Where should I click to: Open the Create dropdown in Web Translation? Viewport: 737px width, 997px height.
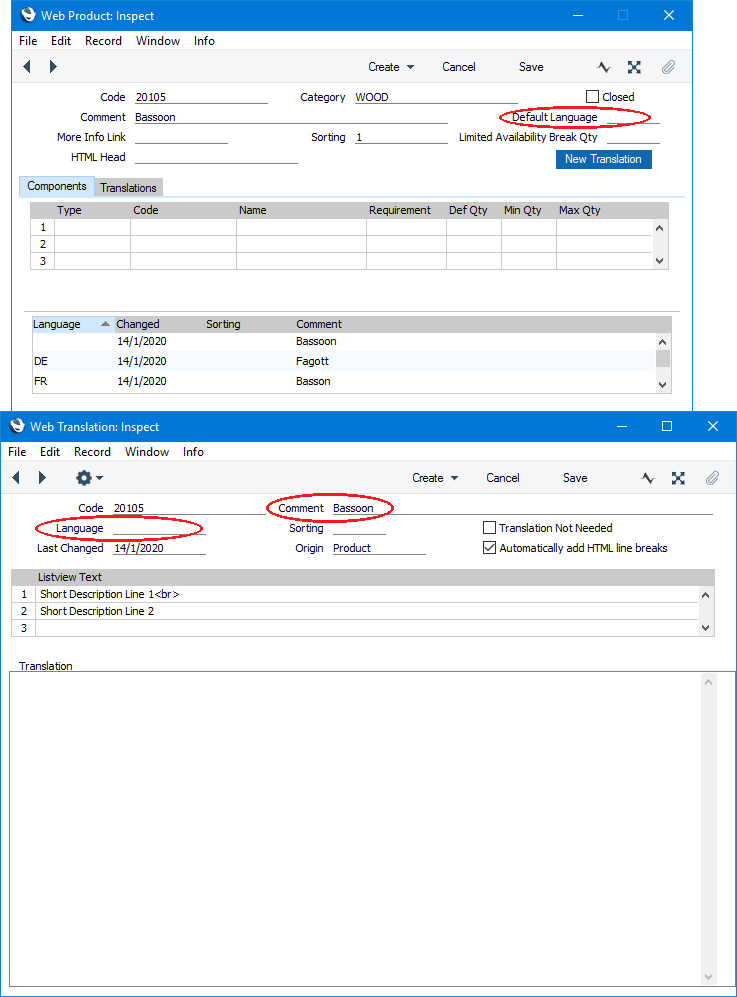click(x=435, y=478)
